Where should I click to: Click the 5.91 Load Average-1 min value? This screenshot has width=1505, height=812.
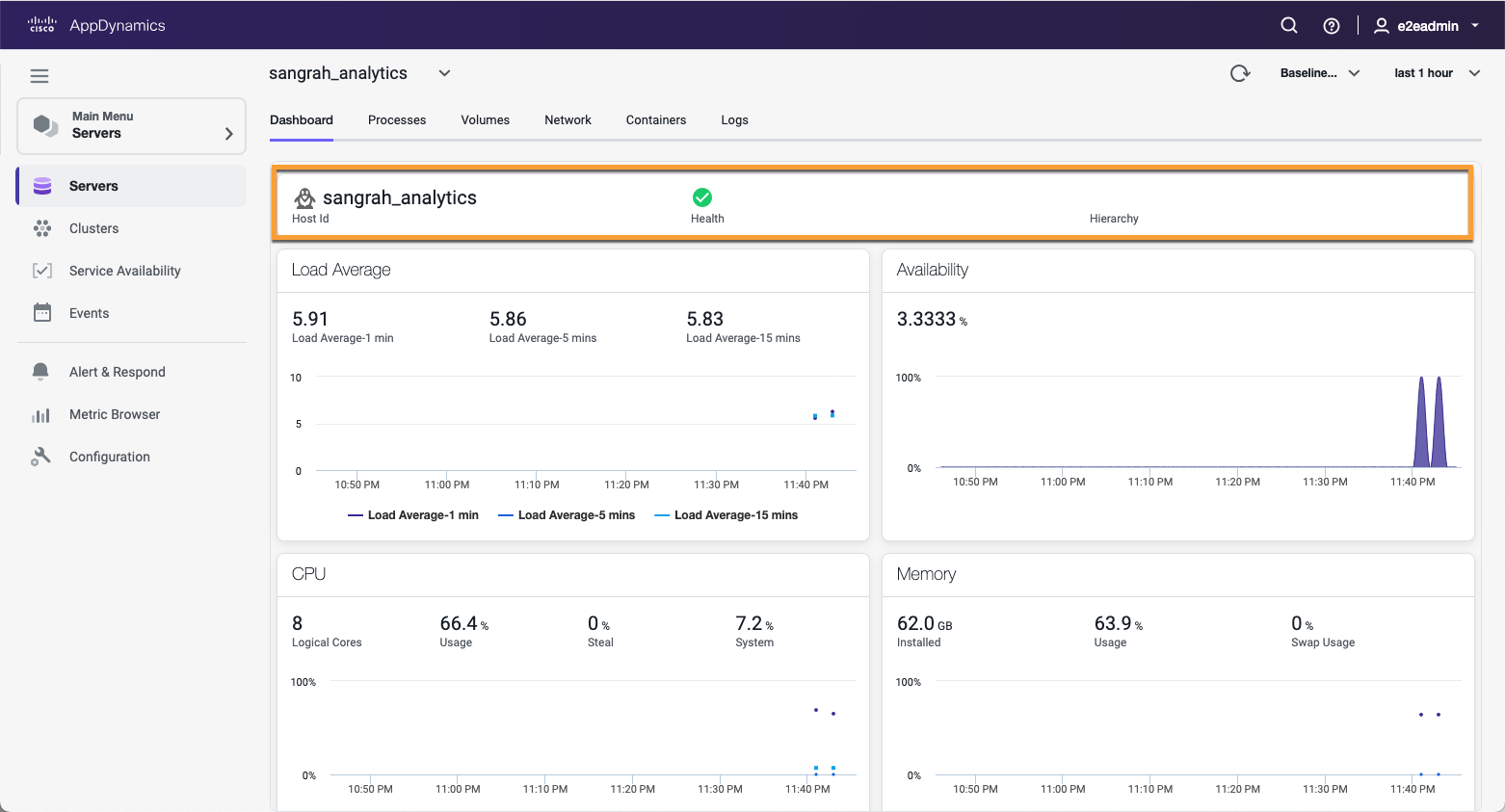pyautogui.click(x=310, y=319)
